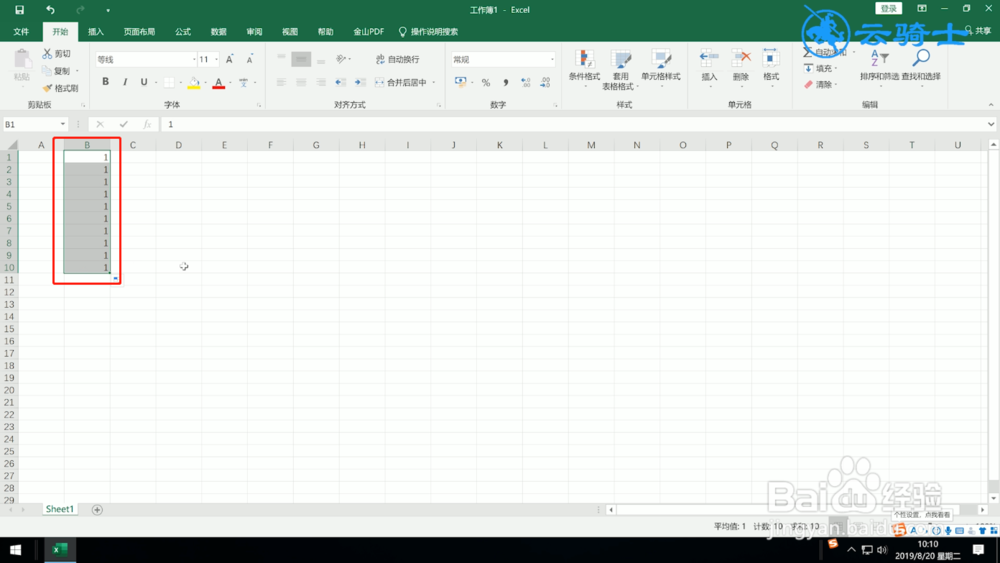This screenshot has width=1000, height=563.
Task: Toggle bold formatting
Action: click(105, 82)
